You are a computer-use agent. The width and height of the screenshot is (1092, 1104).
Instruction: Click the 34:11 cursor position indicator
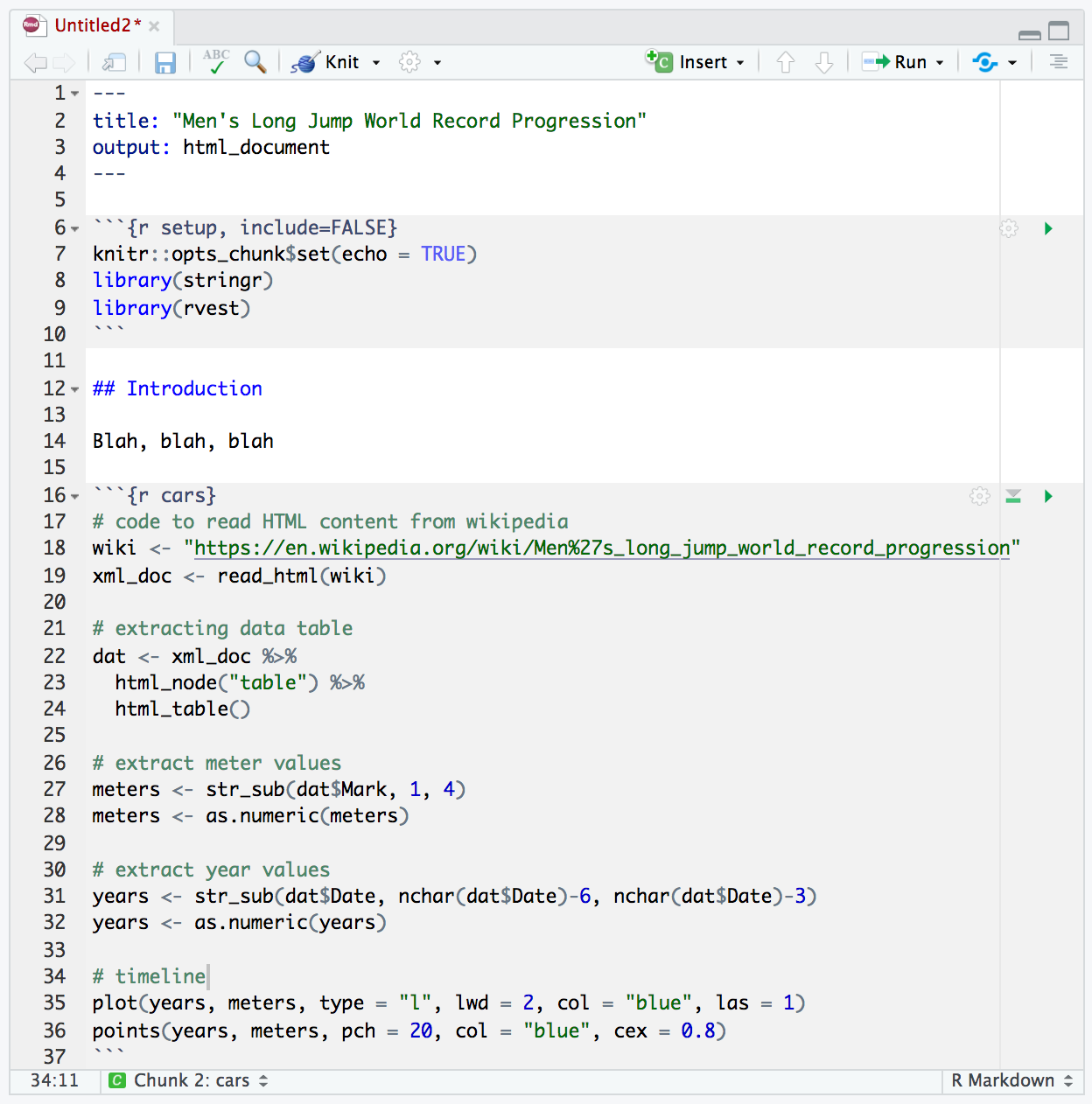point(54,1080)
